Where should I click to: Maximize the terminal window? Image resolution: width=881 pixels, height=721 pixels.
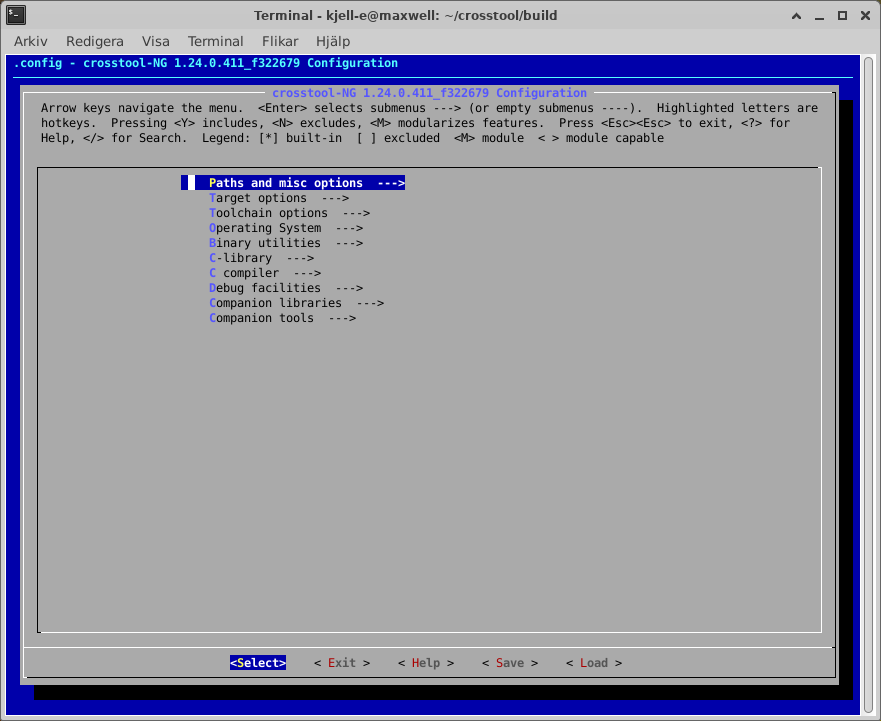[x=842, y=16]
